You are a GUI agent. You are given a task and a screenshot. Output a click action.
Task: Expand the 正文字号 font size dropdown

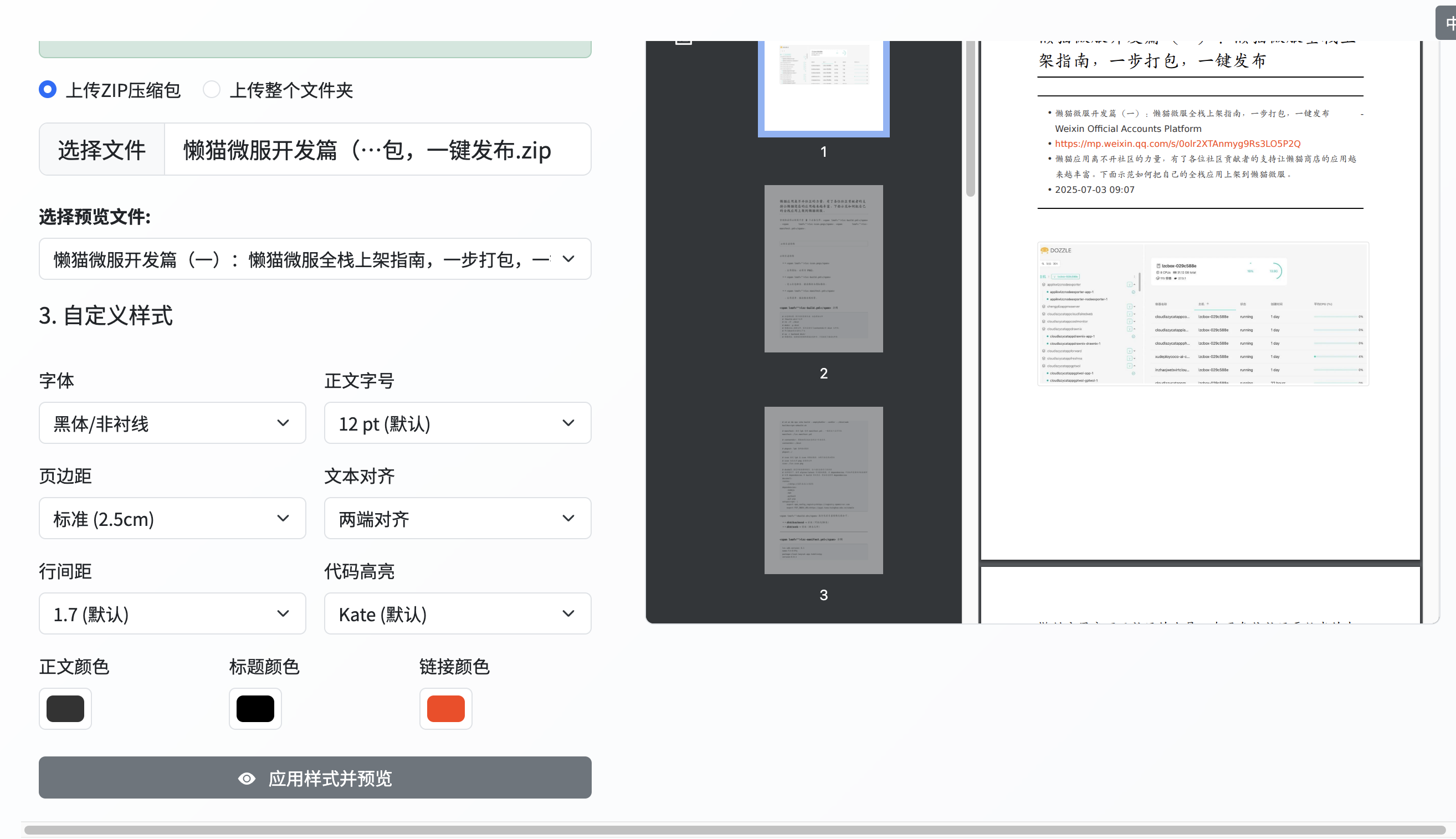[458, 423]
